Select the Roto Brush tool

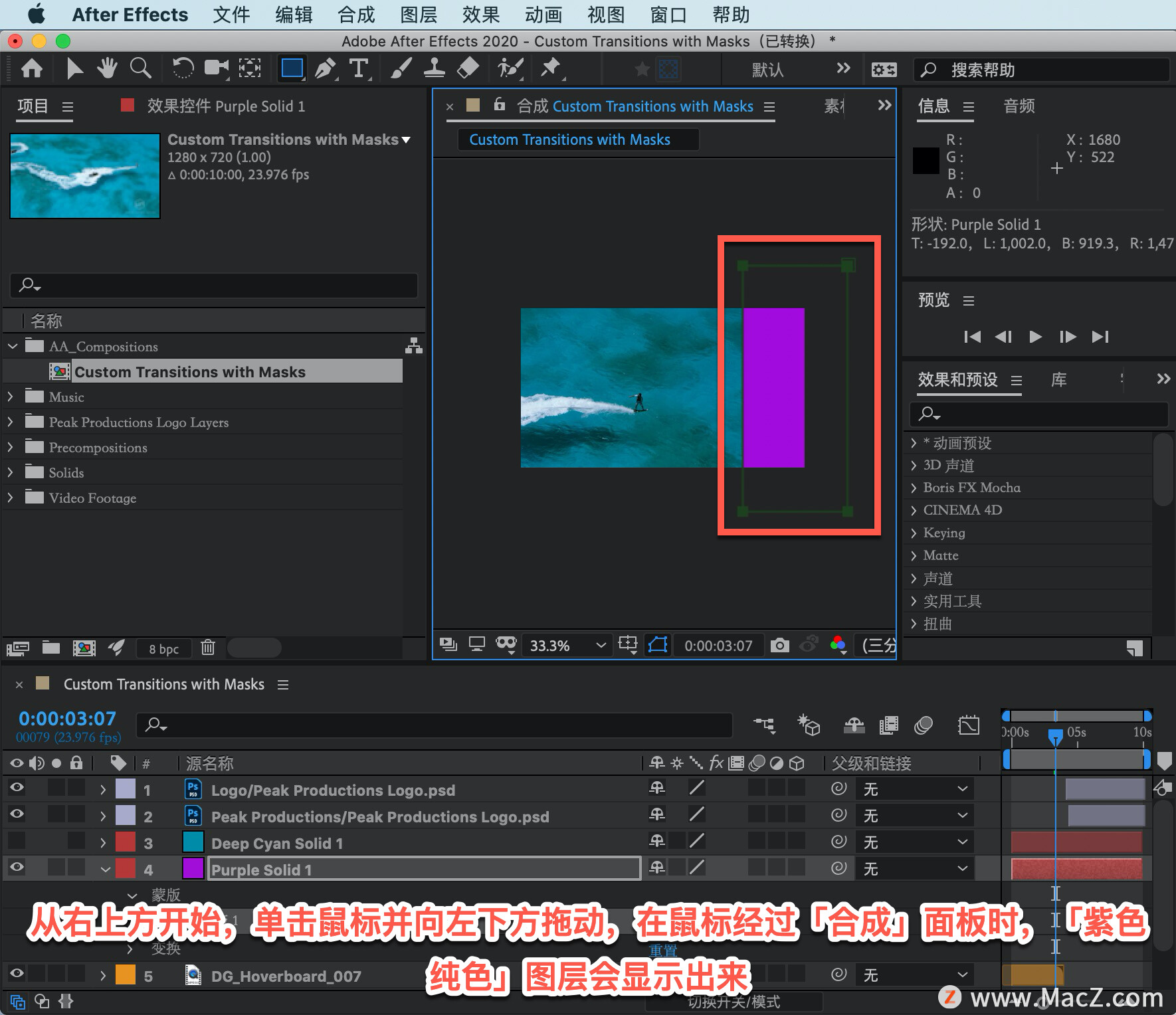[x=511, y=68]
